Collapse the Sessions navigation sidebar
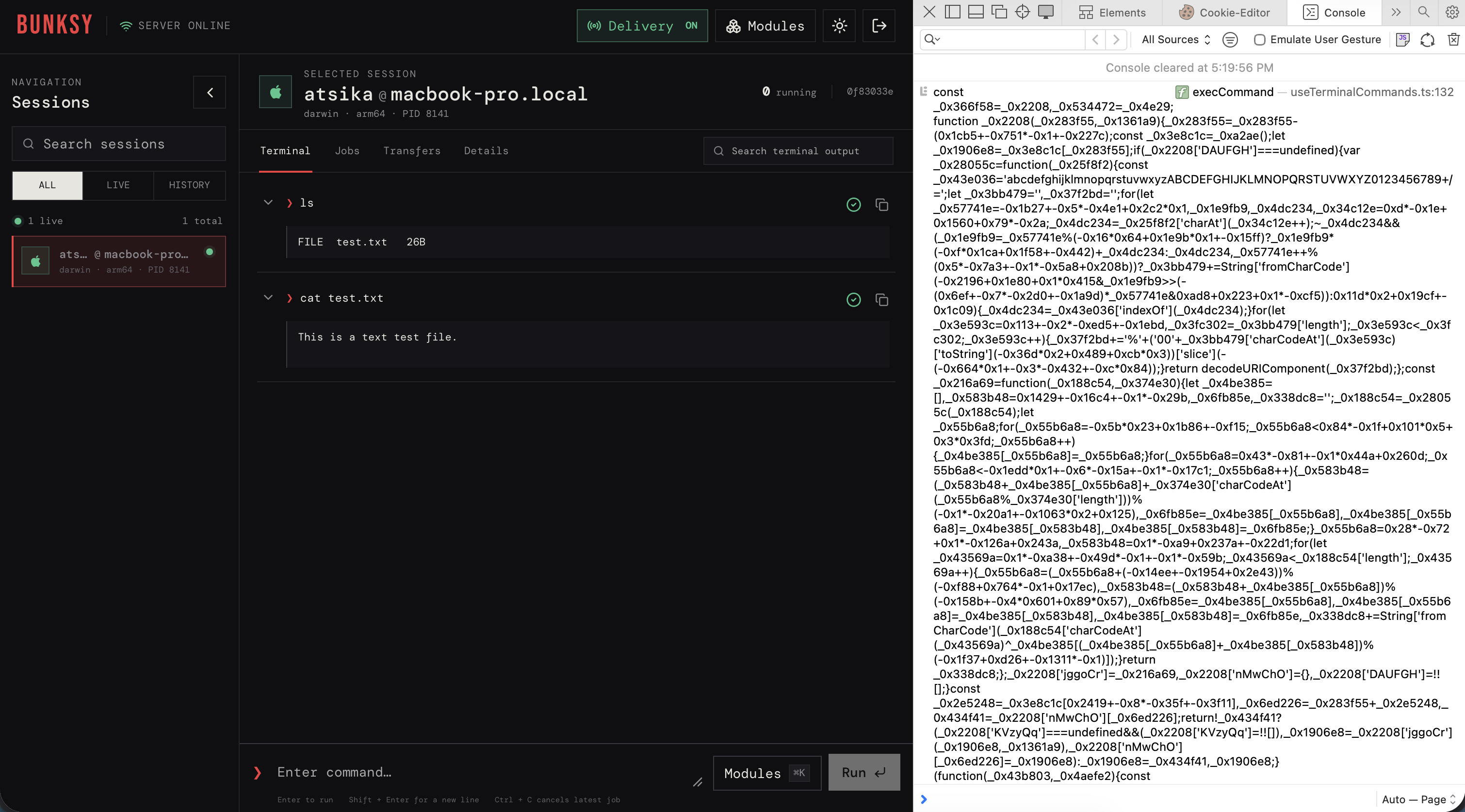 [210, 92]
